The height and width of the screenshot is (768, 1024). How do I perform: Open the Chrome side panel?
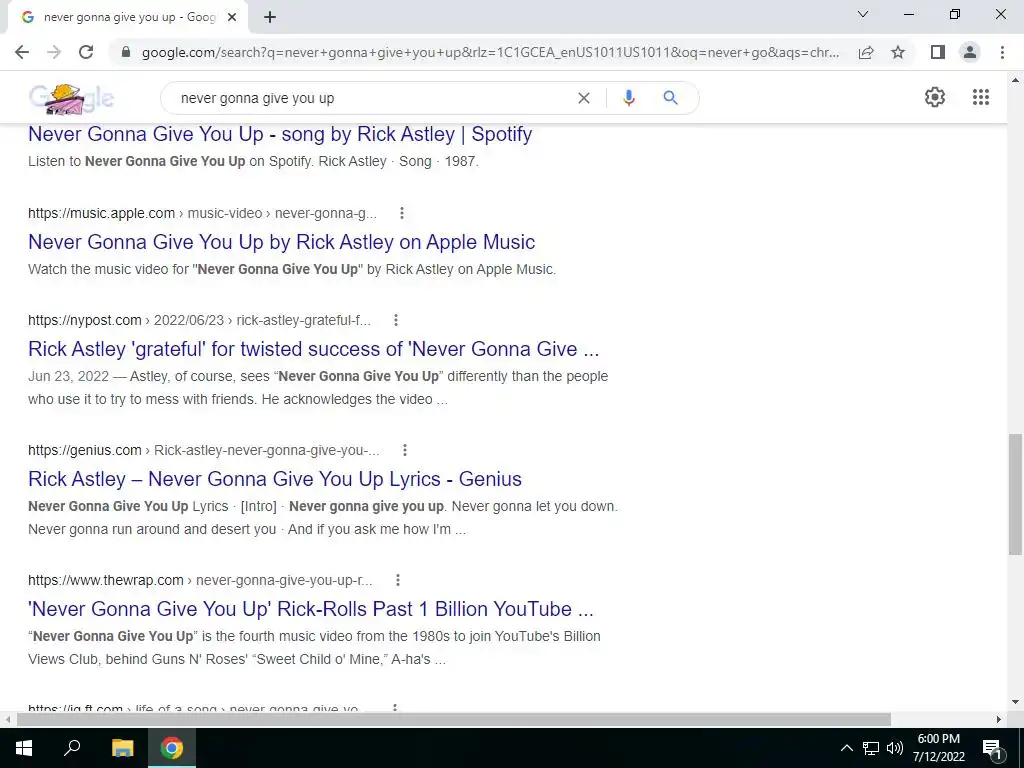click(x=938, y=52)
